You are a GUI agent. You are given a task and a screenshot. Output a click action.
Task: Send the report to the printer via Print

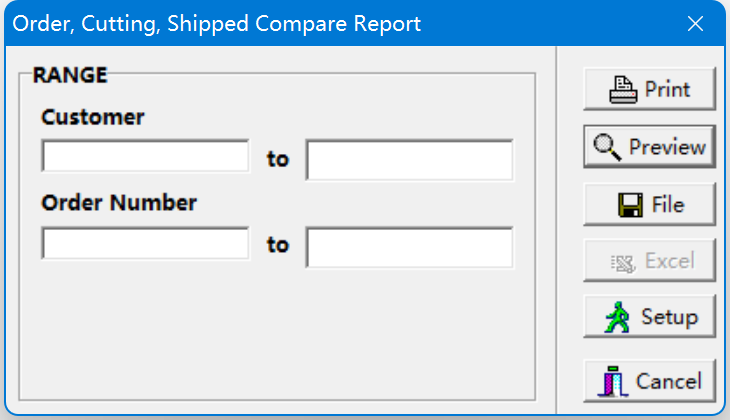click(x=649, y=89)
